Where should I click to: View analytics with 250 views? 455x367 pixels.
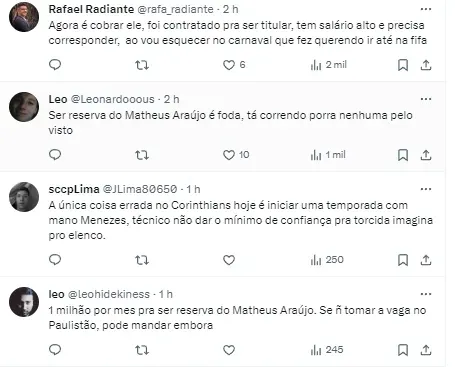pos(327,260)
